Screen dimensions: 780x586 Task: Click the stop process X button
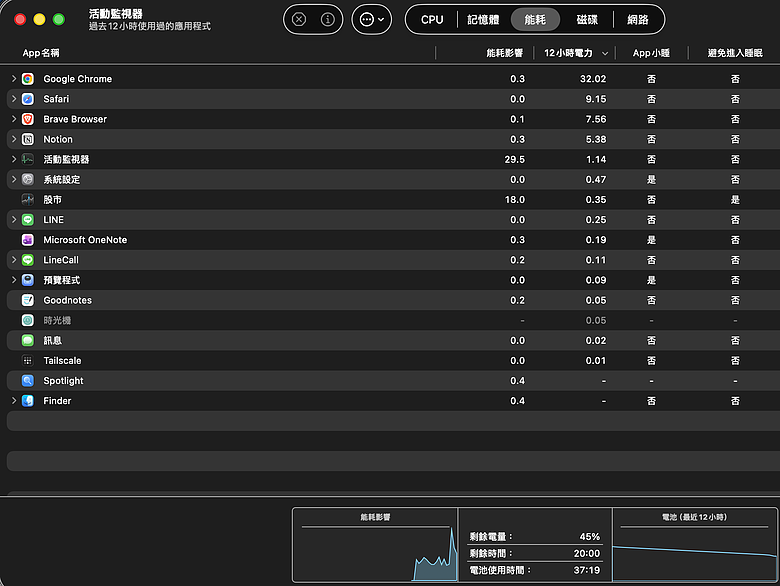click(x=299, y=19)
